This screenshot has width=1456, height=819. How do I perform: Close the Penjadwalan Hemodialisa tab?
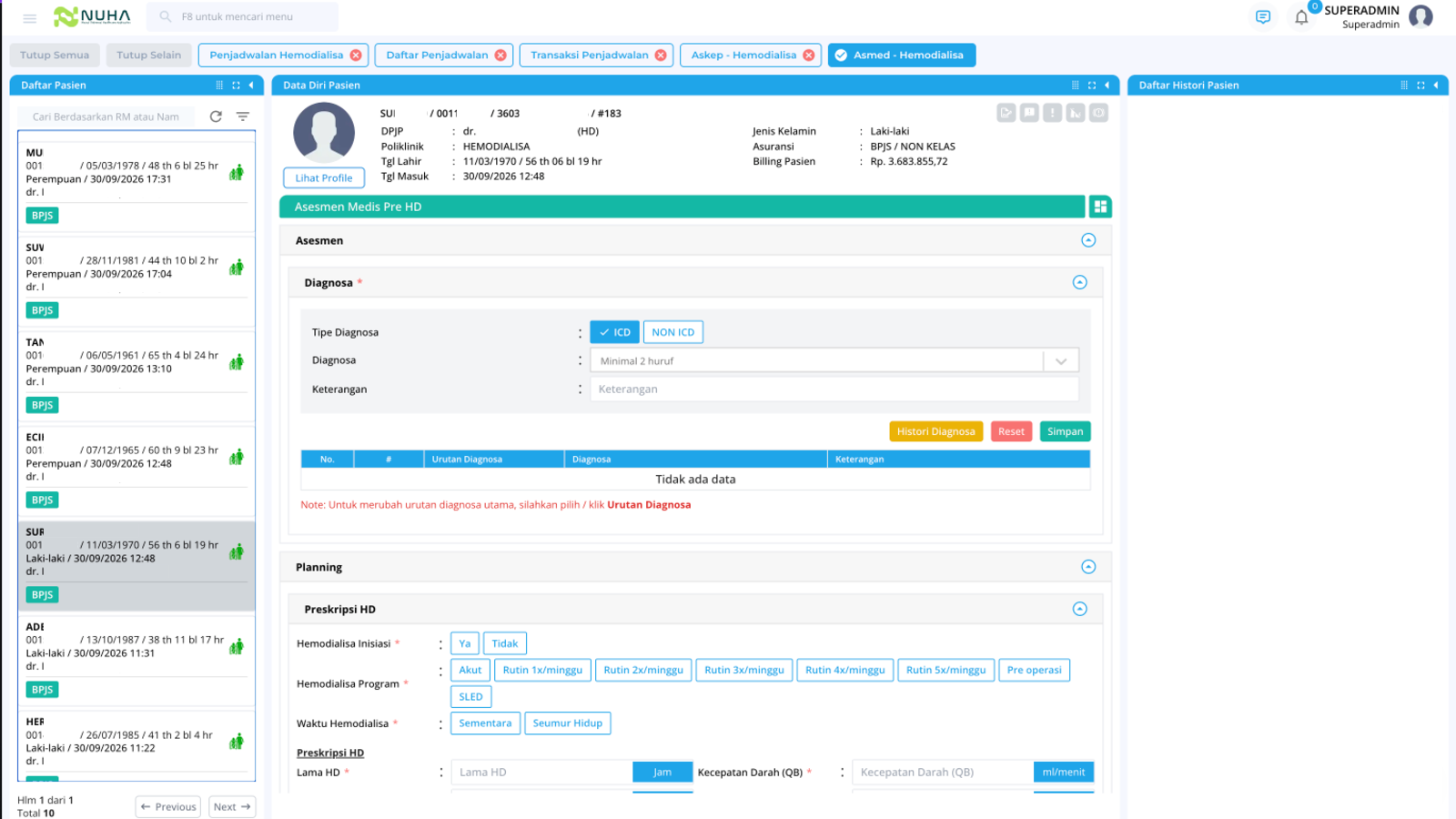point(356,56)
